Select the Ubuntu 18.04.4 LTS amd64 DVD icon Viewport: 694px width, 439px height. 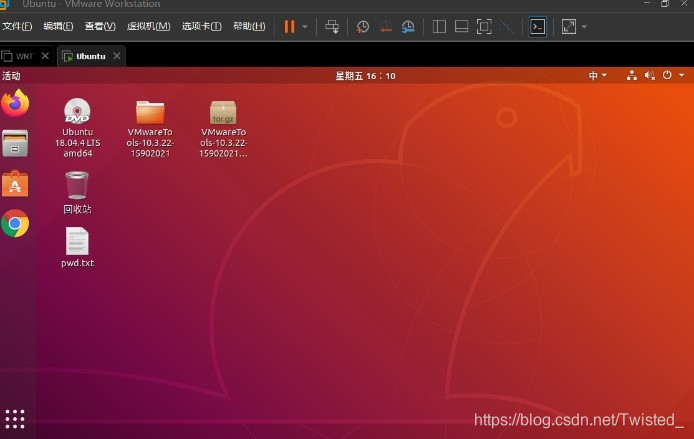(77, 111)
